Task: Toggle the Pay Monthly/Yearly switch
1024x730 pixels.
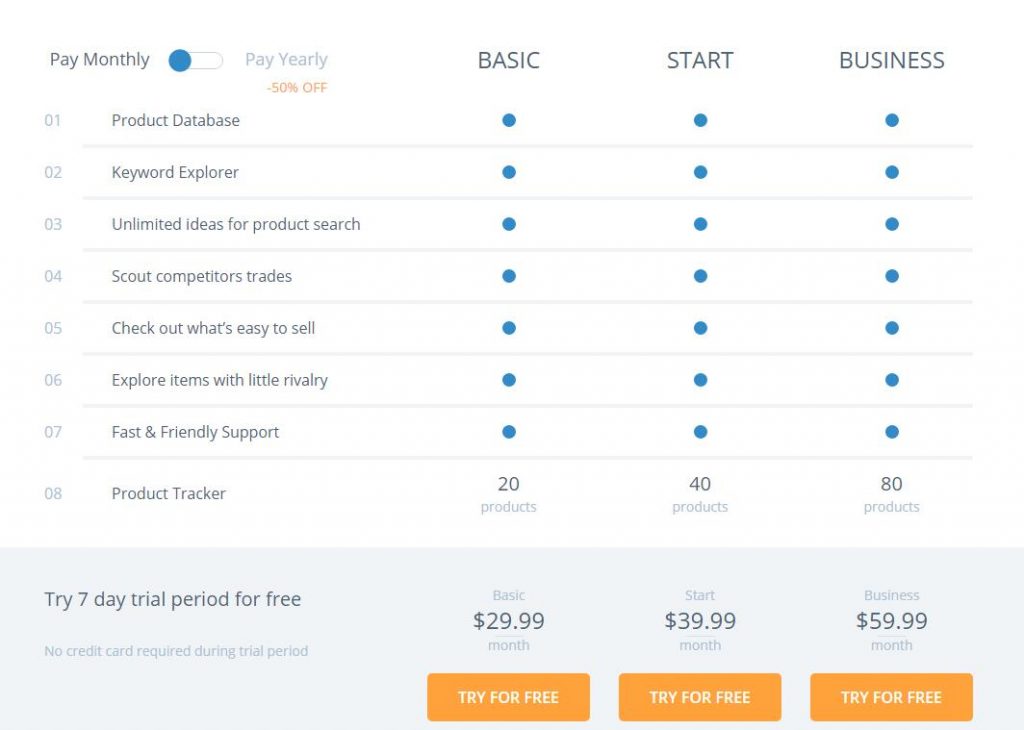Action: [196, 61]
